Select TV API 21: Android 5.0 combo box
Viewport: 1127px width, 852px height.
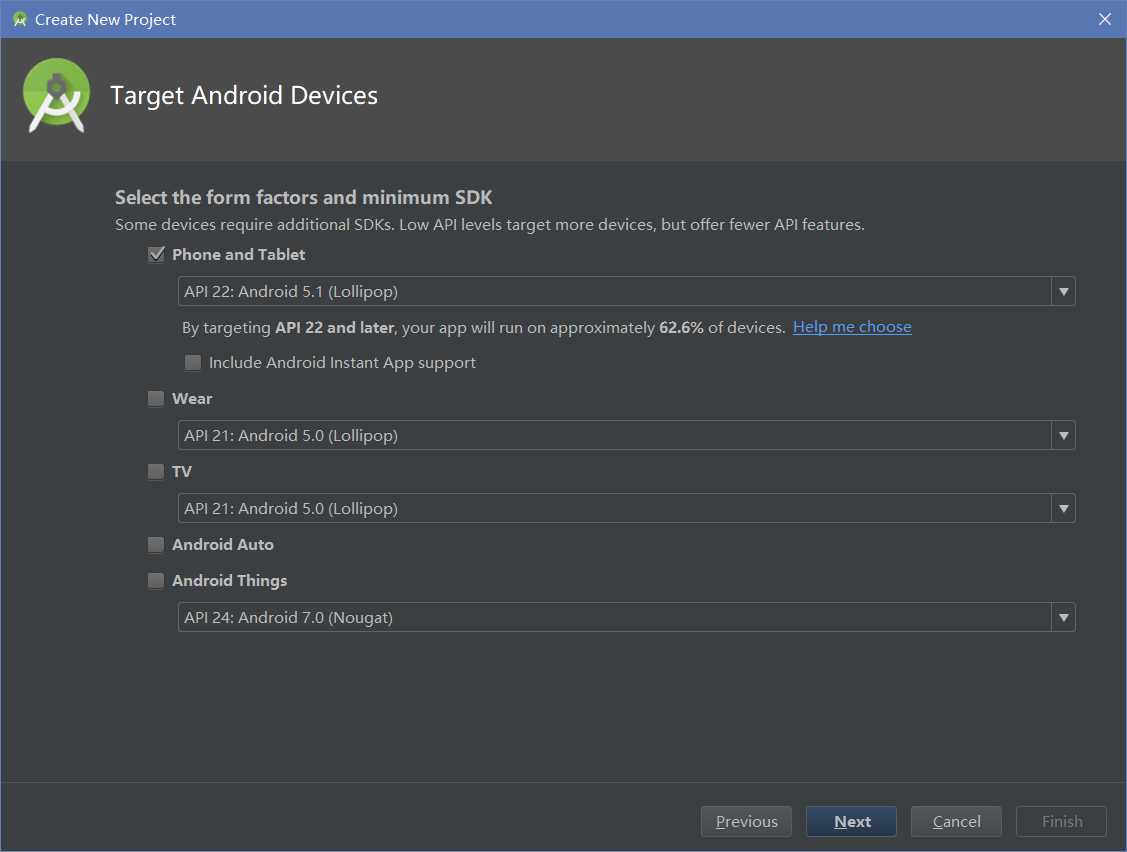click(626, 508)
